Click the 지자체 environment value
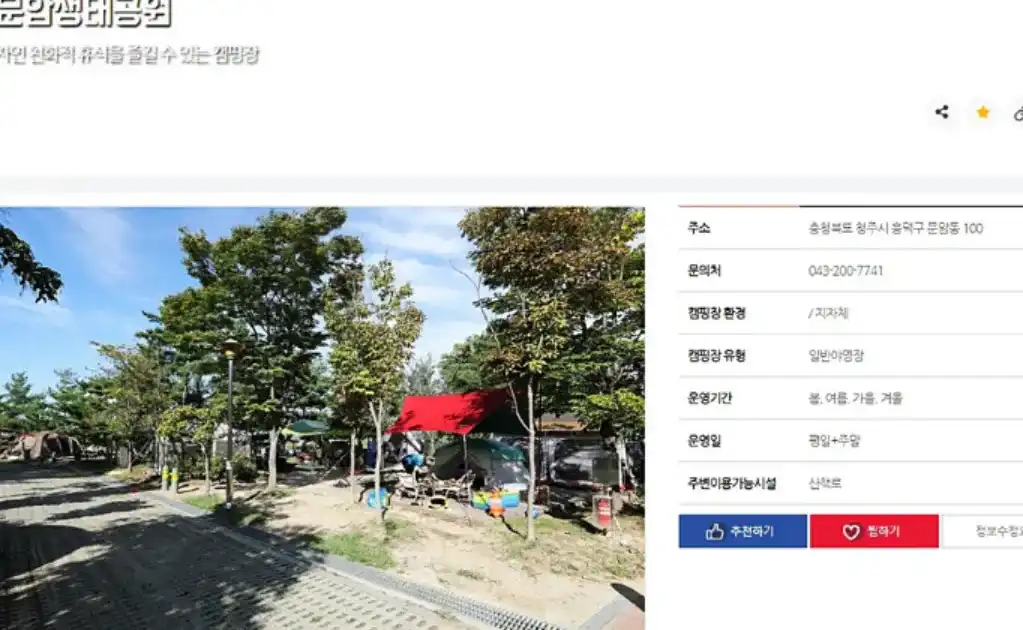This screenshot has height=630, width=1023. 829,313
